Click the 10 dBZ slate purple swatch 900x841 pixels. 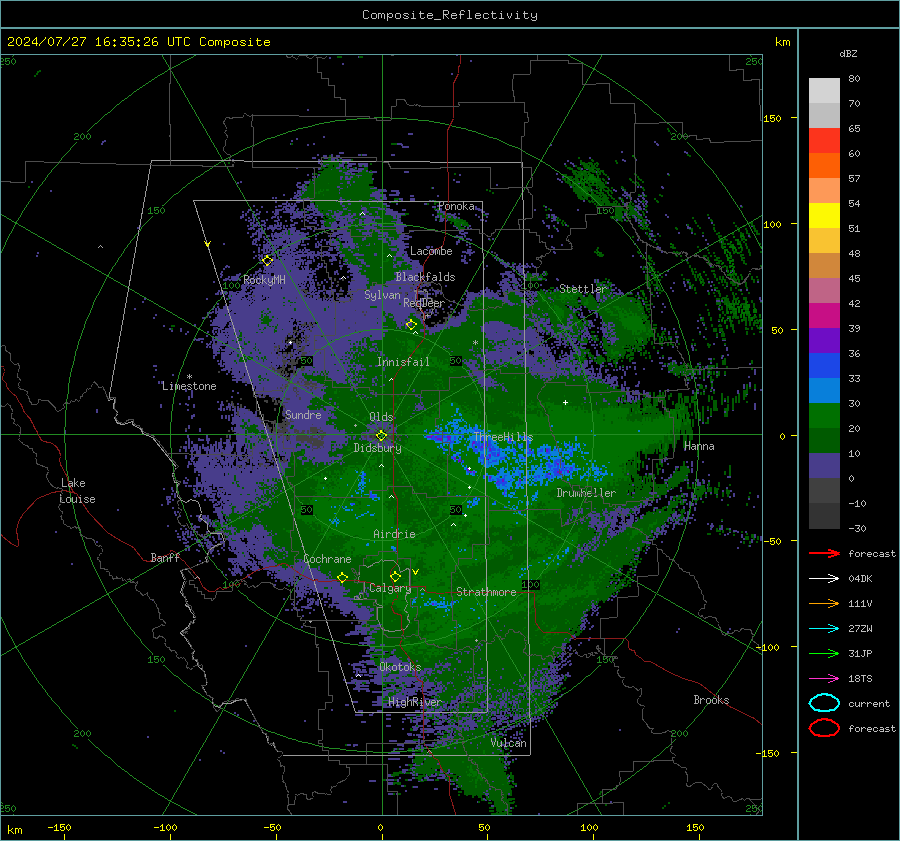point(824,465)
